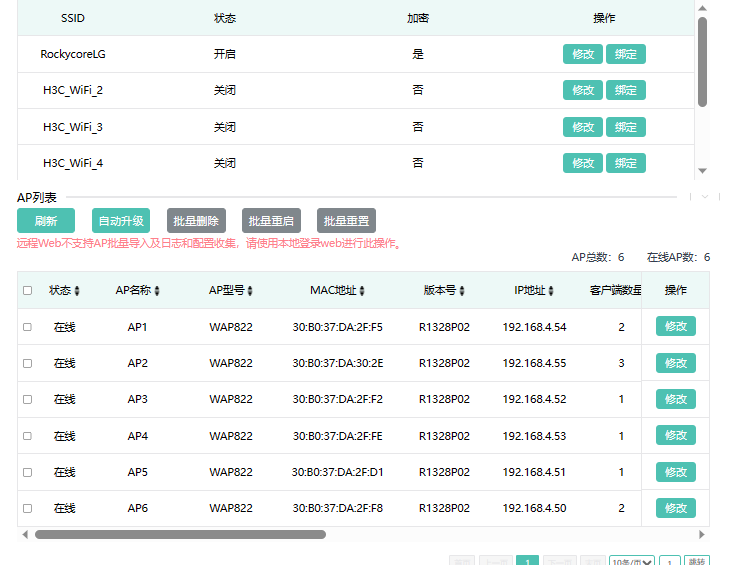
Task: Click 修改 button for AP1
Action: 676,326
